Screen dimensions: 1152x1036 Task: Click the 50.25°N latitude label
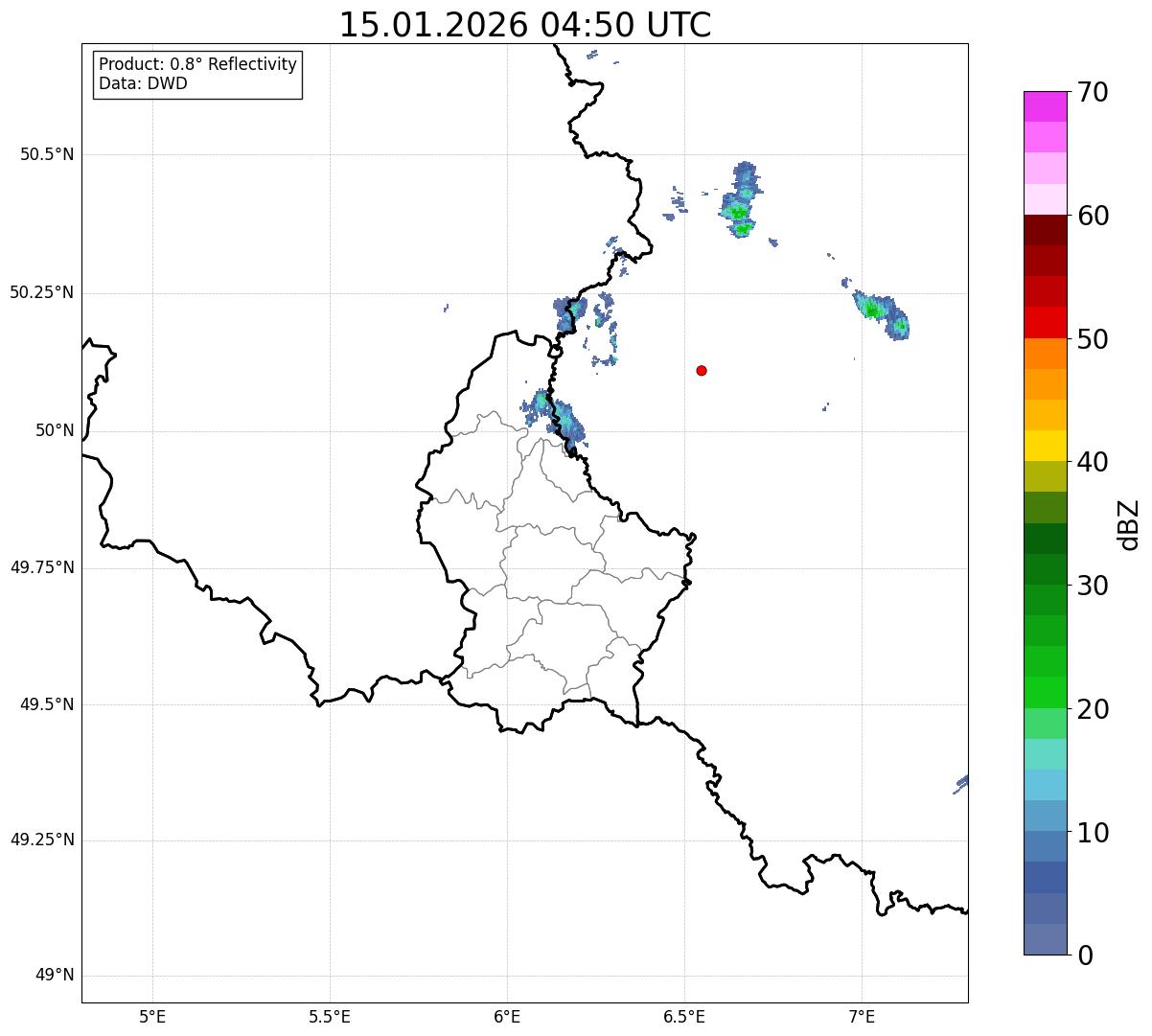point(41,292)
